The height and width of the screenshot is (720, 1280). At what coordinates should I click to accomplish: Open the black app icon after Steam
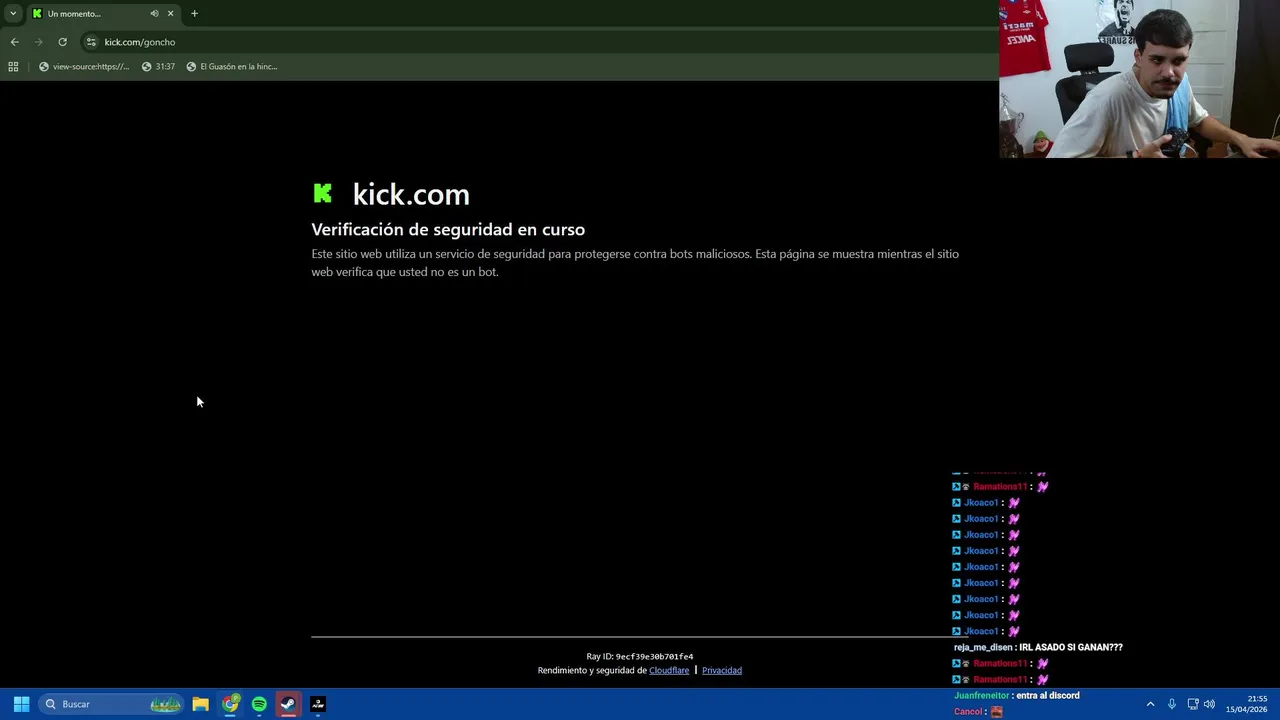click(x=318, y=704)
